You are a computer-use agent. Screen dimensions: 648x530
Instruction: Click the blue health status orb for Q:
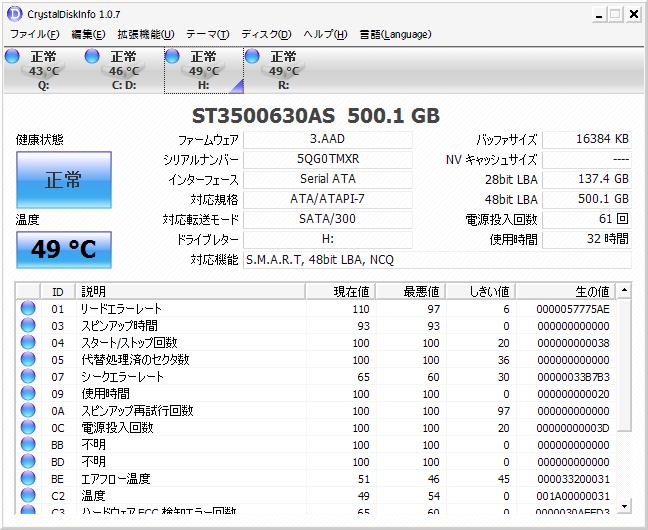(x=12, y=56)
